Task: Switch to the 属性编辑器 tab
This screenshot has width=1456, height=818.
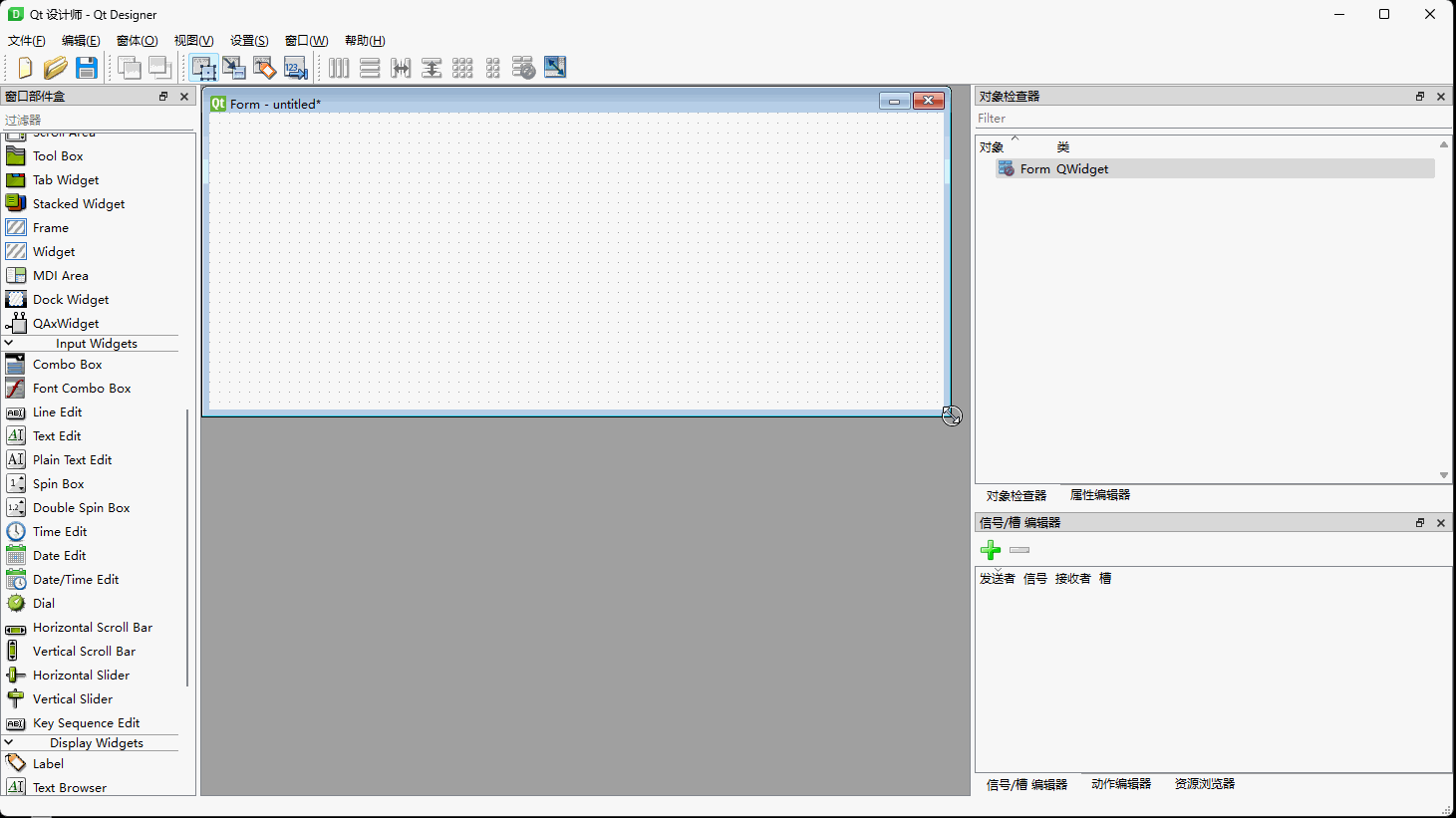Action: (1100, 495)
